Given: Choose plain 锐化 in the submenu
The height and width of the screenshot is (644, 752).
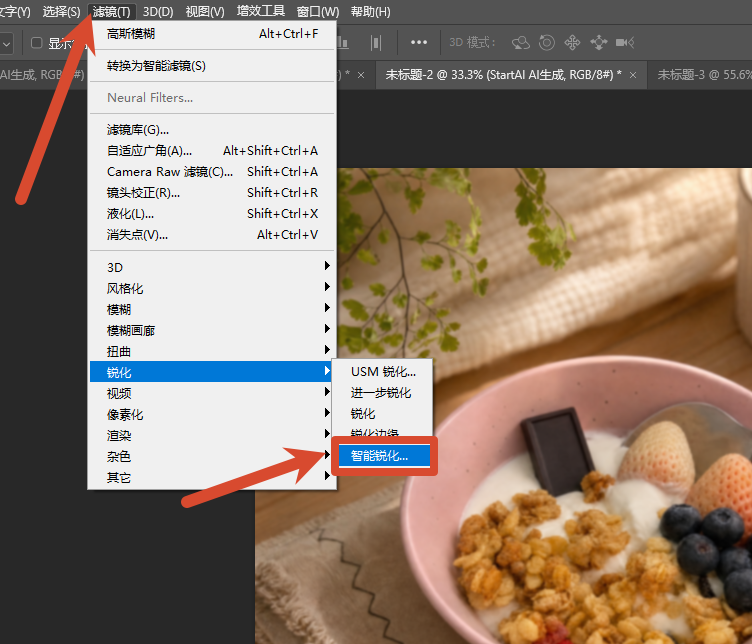Looking at the screenshot, I should point(383,413).
